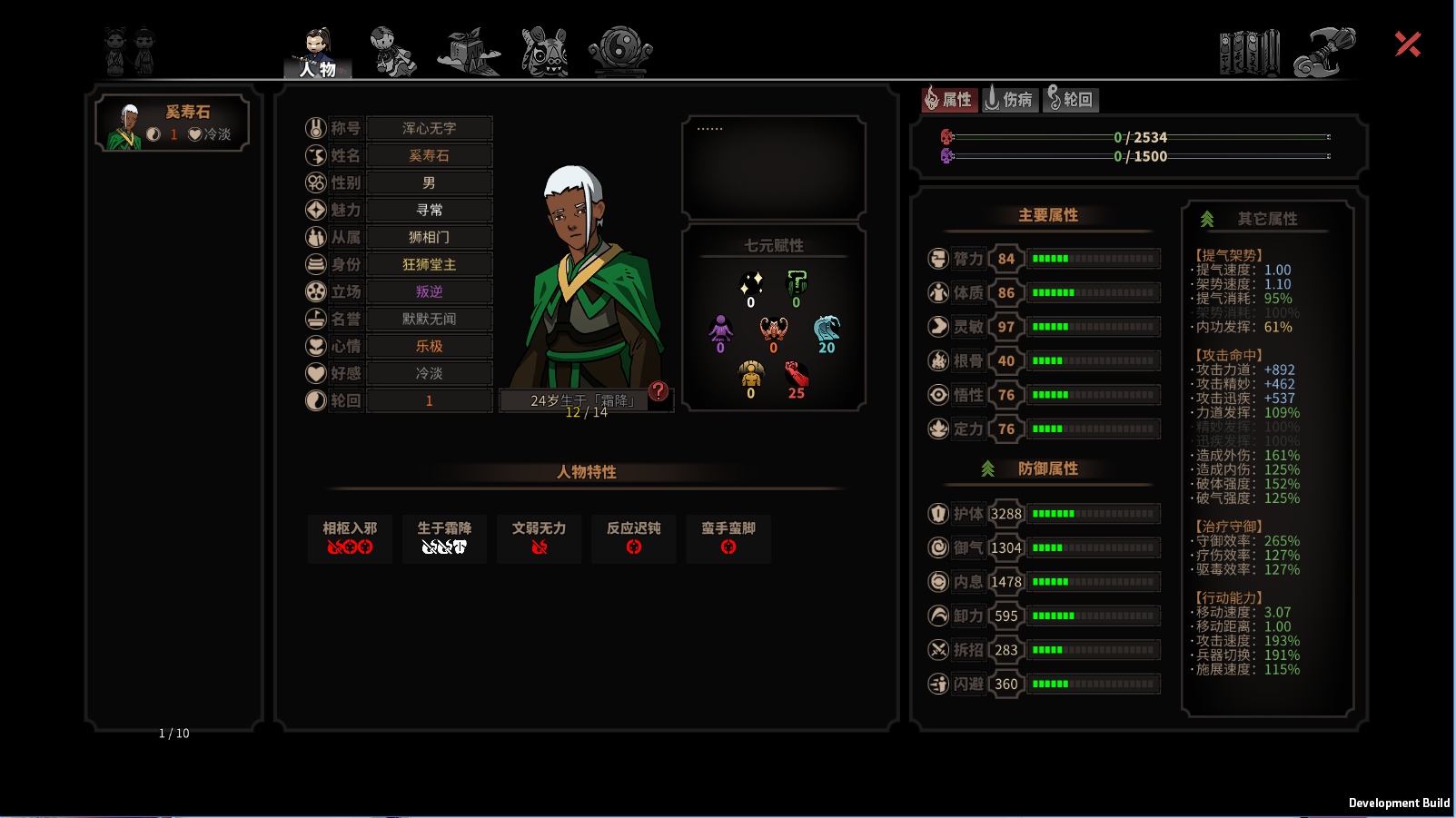Open the beast mask top icon
The height and width of the screenshot is (818, 1456).
(x=545, y=51)
